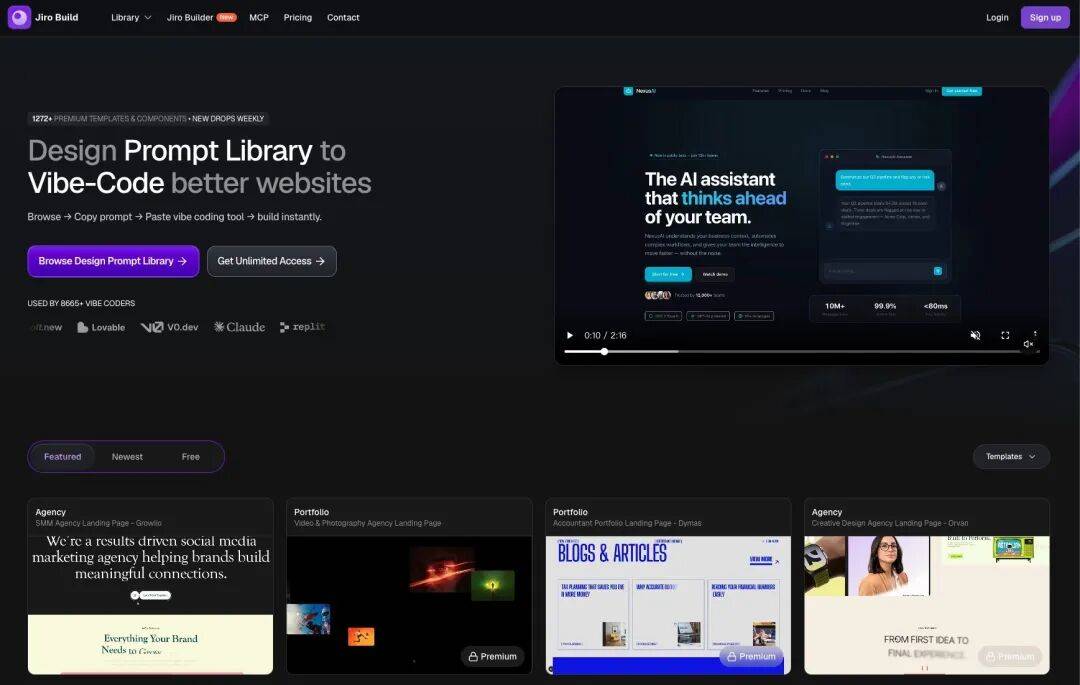Click the "SMM Agency Landing Page - Growio" subtitle

click(98, 523)
